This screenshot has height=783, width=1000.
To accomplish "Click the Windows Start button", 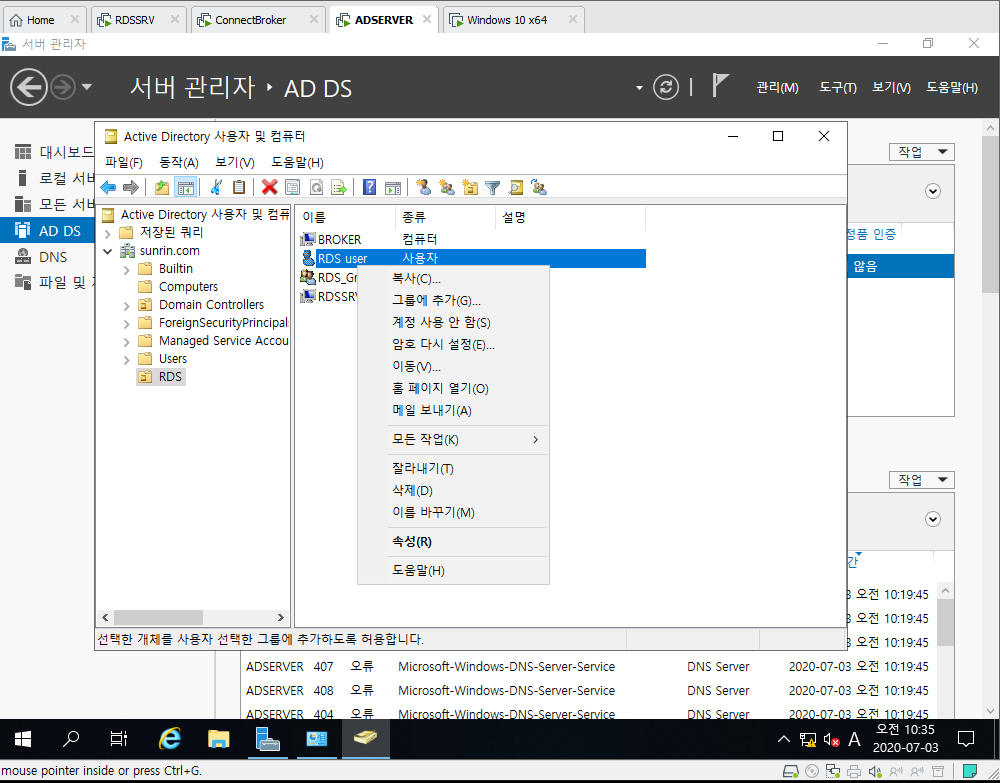I will pyautogui.click(x=23, y=738).
